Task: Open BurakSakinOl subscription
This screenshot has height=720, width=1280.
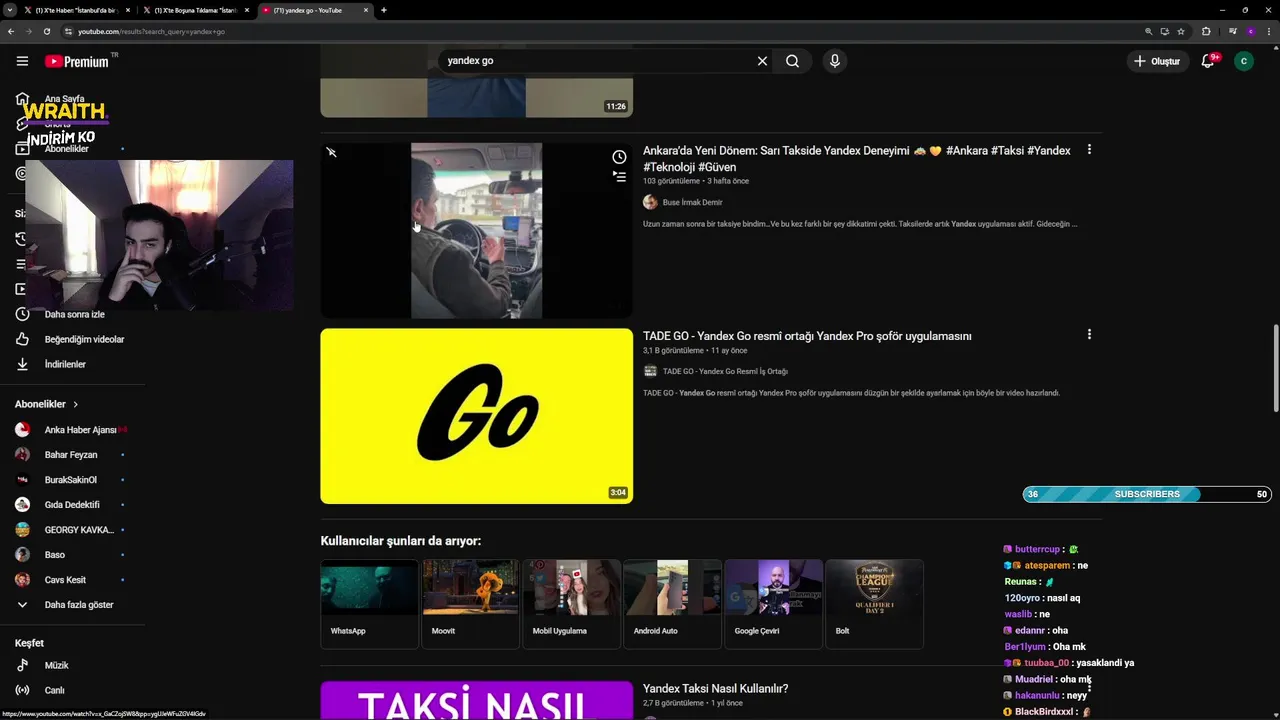Action: [x=72, y=480]
